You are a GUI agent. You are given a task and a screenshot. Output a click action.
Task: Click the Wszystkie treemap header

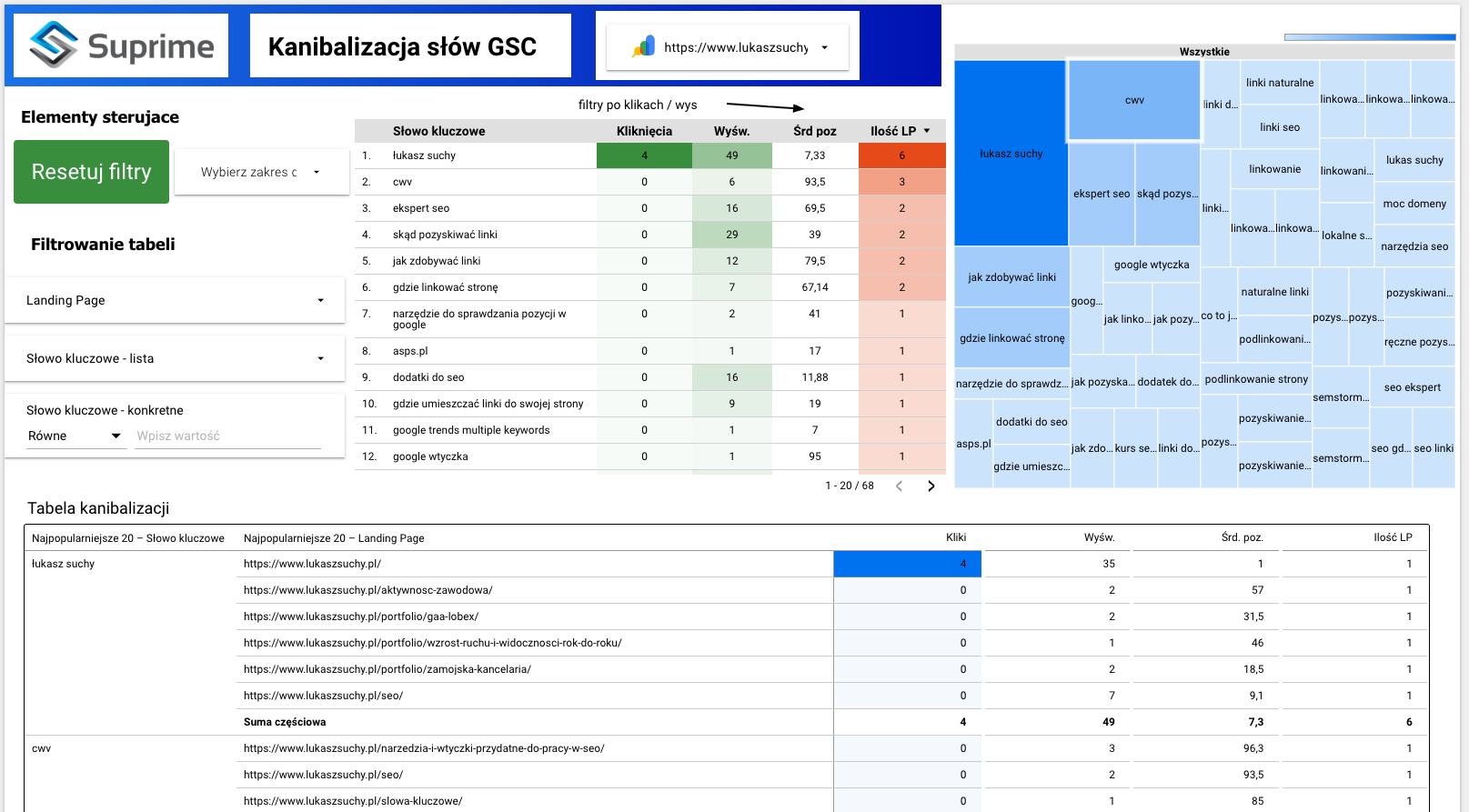(x=1204, y=52)
